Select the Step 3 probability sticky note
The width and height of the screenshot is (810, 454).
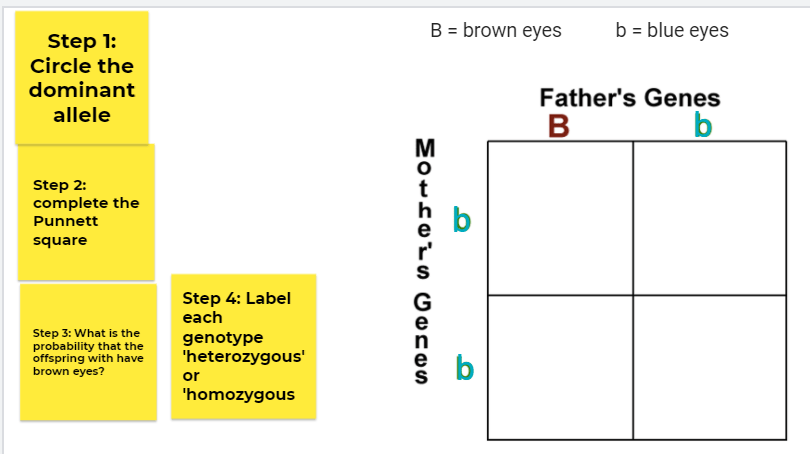(88, 351)
